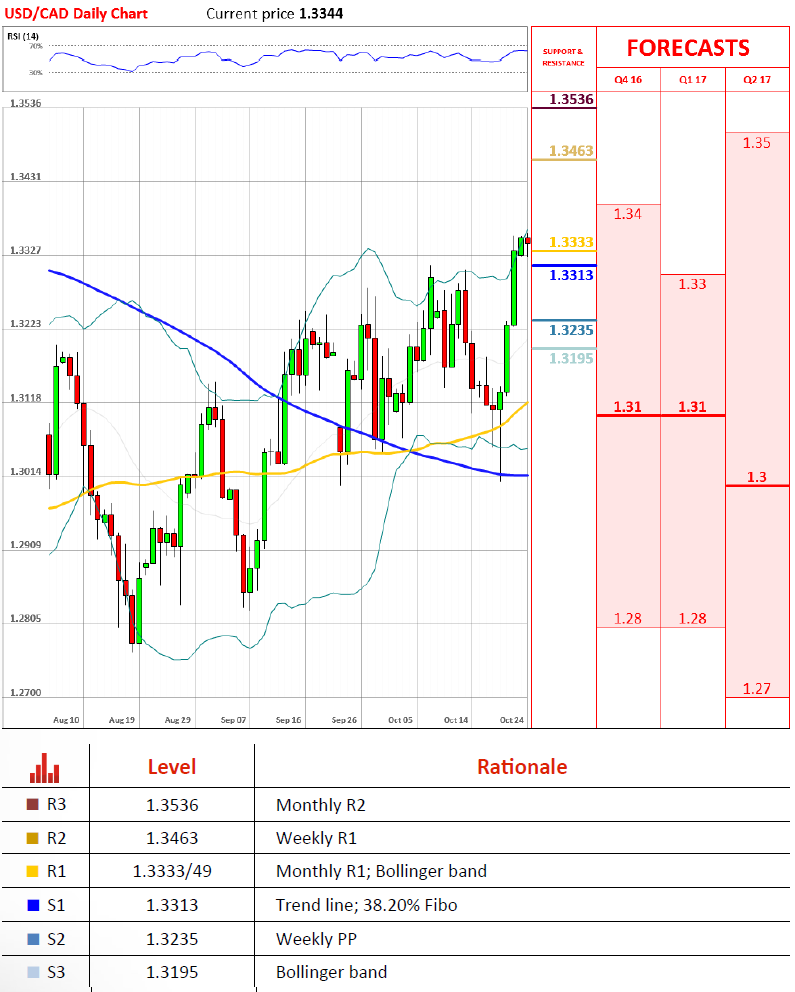Click the Q4 16 forecast mean 1.31

click(627, 407)
